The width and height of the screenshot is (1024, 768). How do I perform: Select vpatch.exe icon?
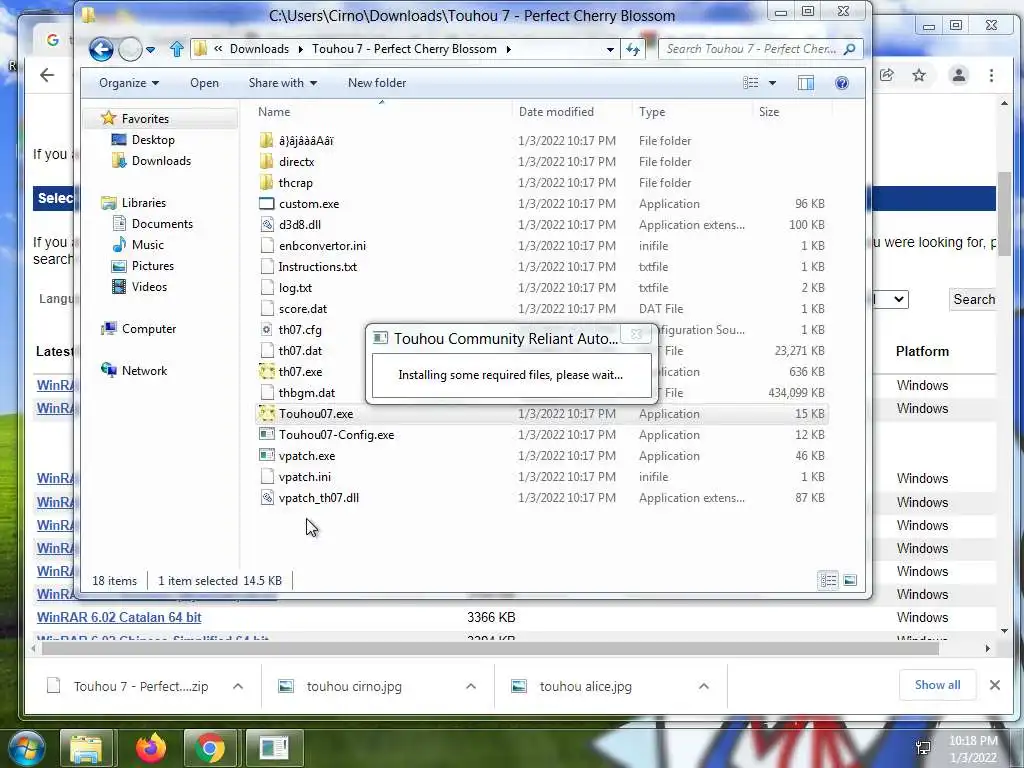(266, 456)
